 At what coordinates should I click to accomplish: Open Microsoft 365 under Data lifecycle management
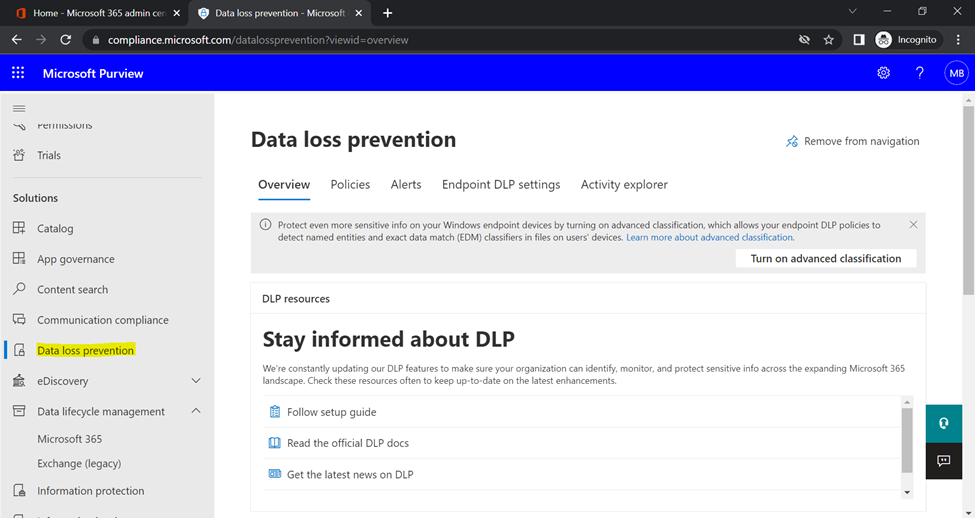coord(70,439)
